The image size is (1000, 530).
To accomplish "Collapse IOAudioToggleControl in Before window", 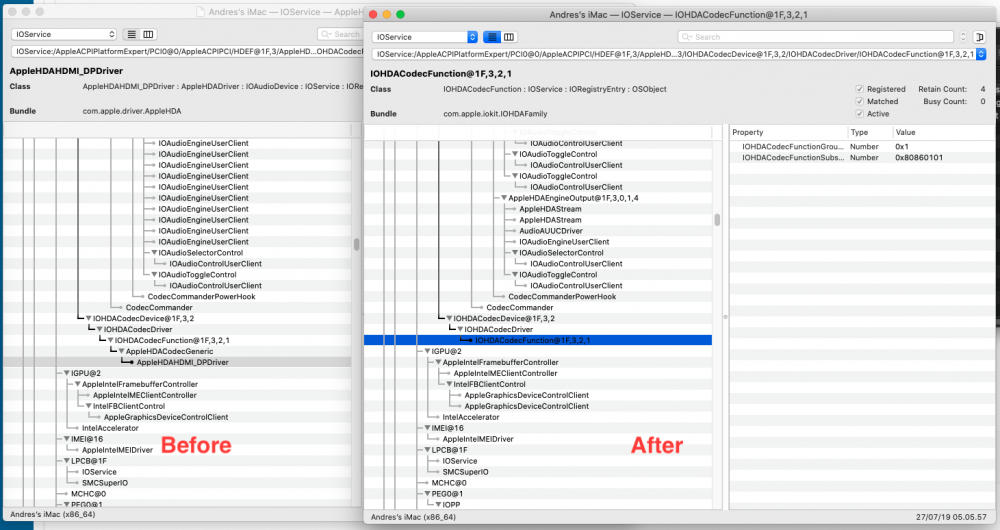I will (154, 275).
